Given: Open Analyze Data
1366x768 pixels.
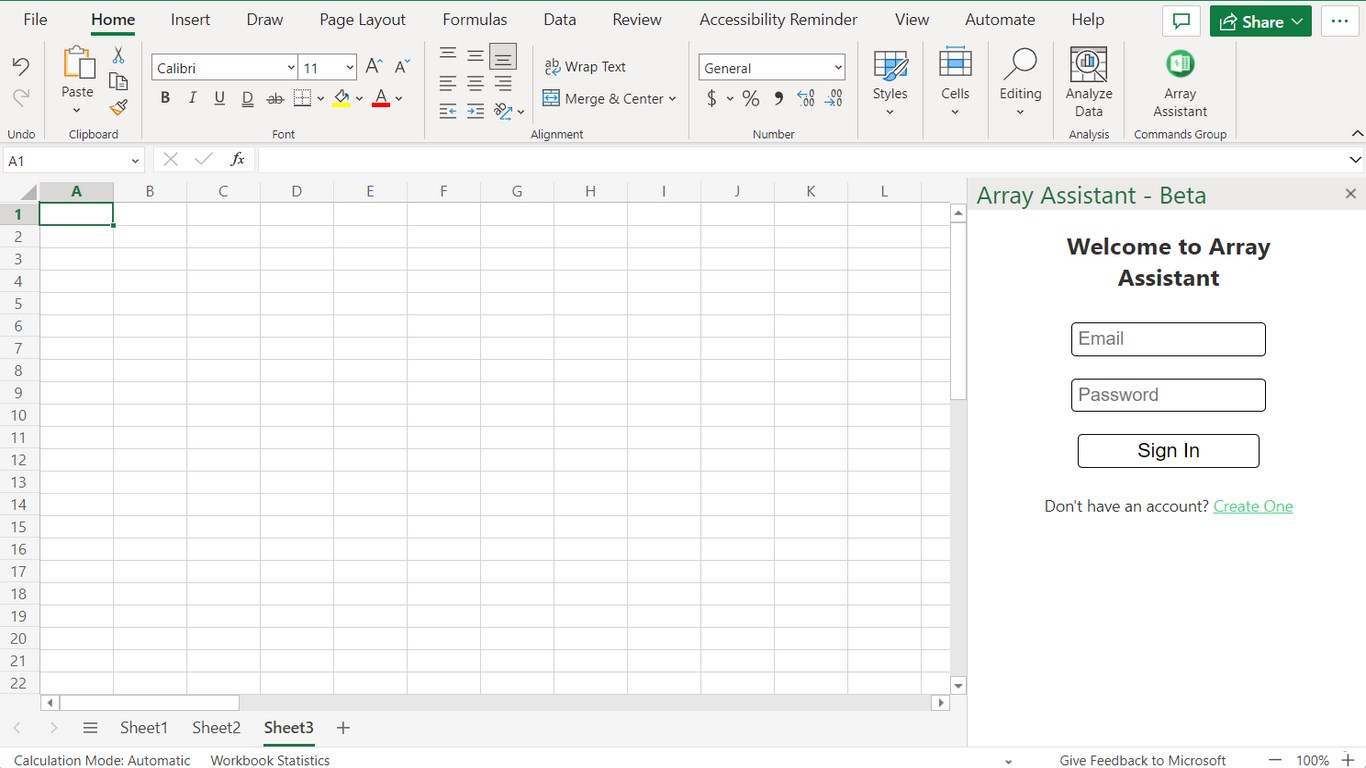Looking at the screenshot, I should point(1089,83).
